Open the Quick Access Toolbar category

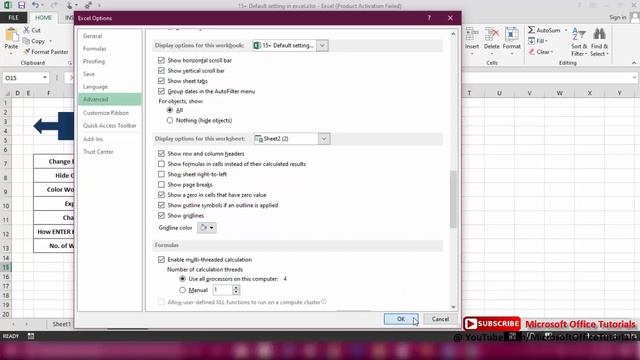pos(110,125)
